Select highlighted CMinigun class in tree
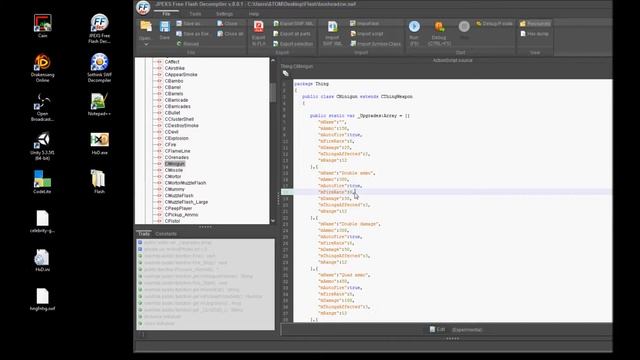 point(175,164)
